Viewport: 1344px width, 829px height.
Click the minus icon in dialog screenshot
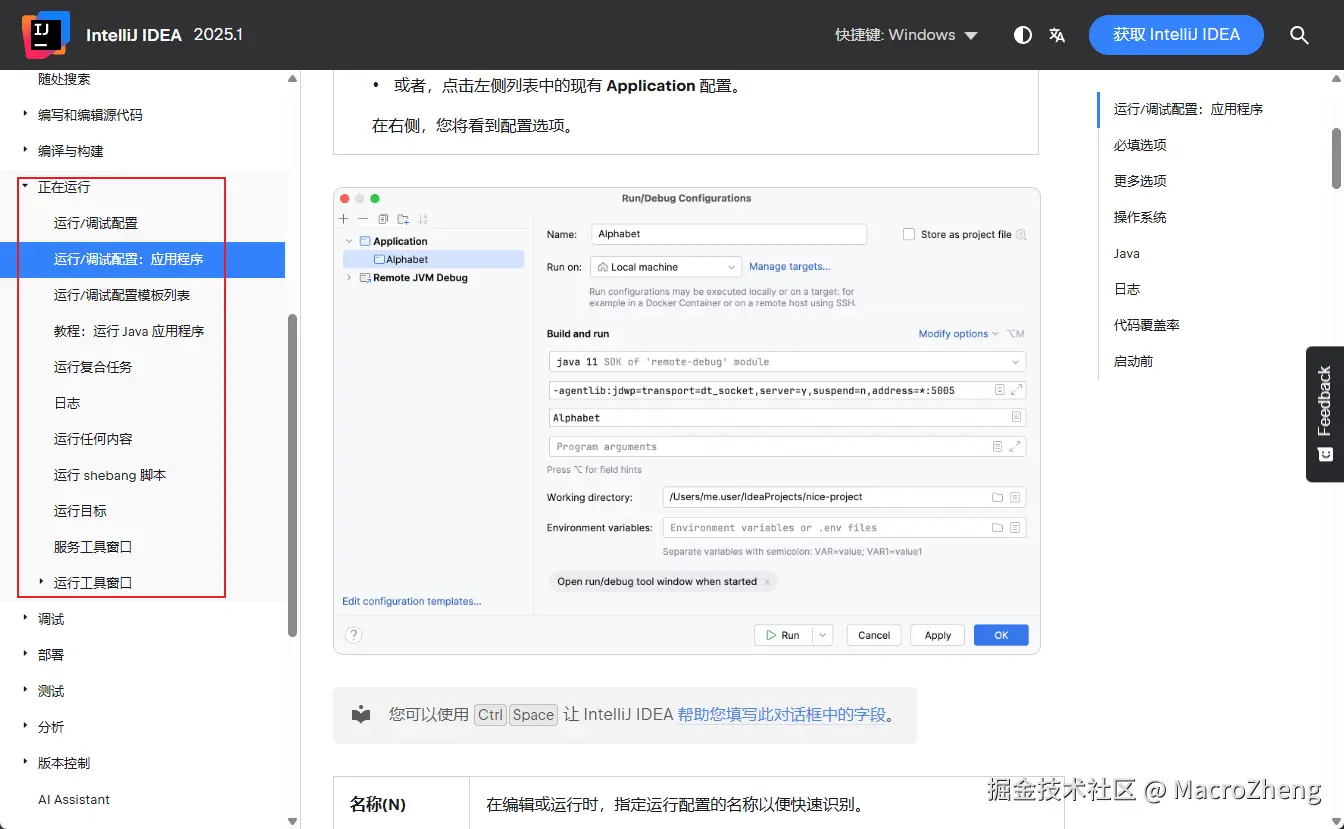coord(363,219)
